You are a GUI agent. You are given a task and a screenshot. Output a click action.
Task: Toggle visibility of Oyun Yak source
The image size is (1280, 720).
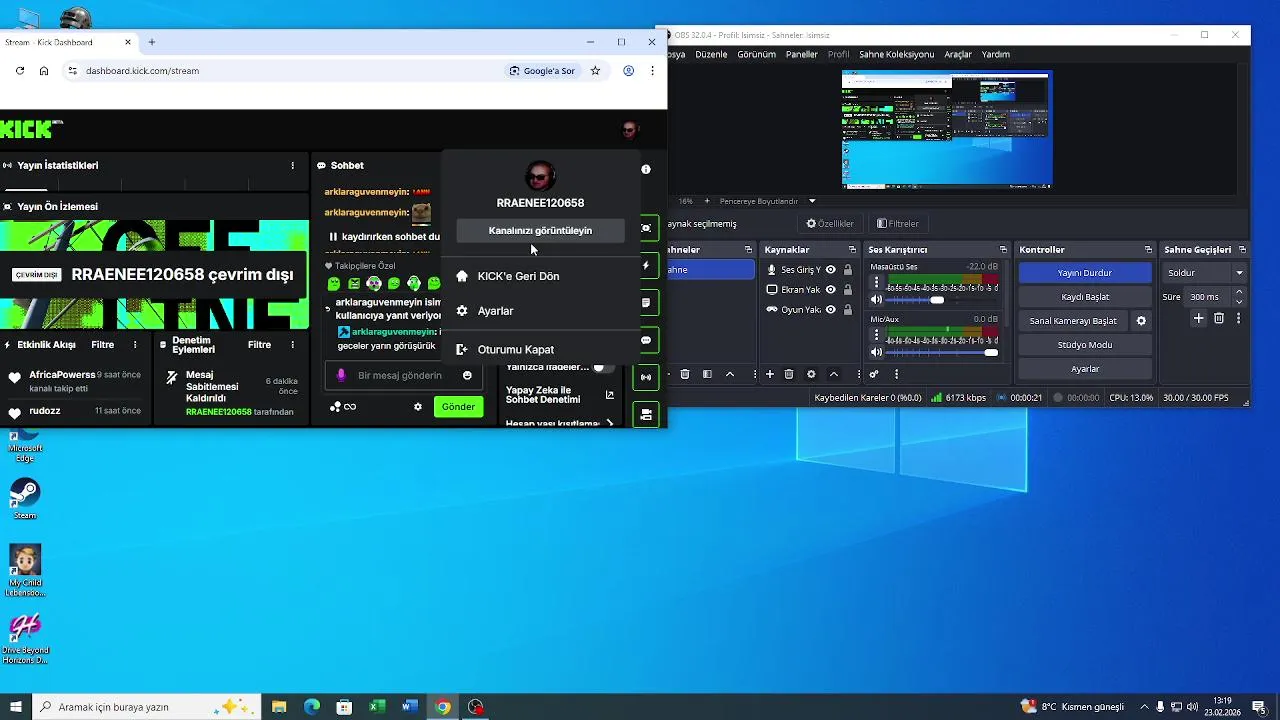(x=830, y=310)
